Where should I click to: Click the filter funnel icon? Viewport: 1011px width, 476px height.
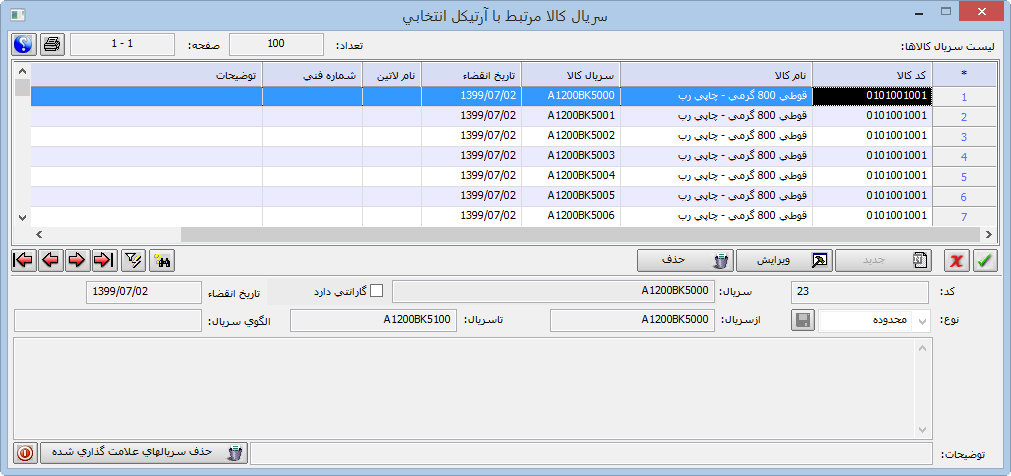click(132, 260)
